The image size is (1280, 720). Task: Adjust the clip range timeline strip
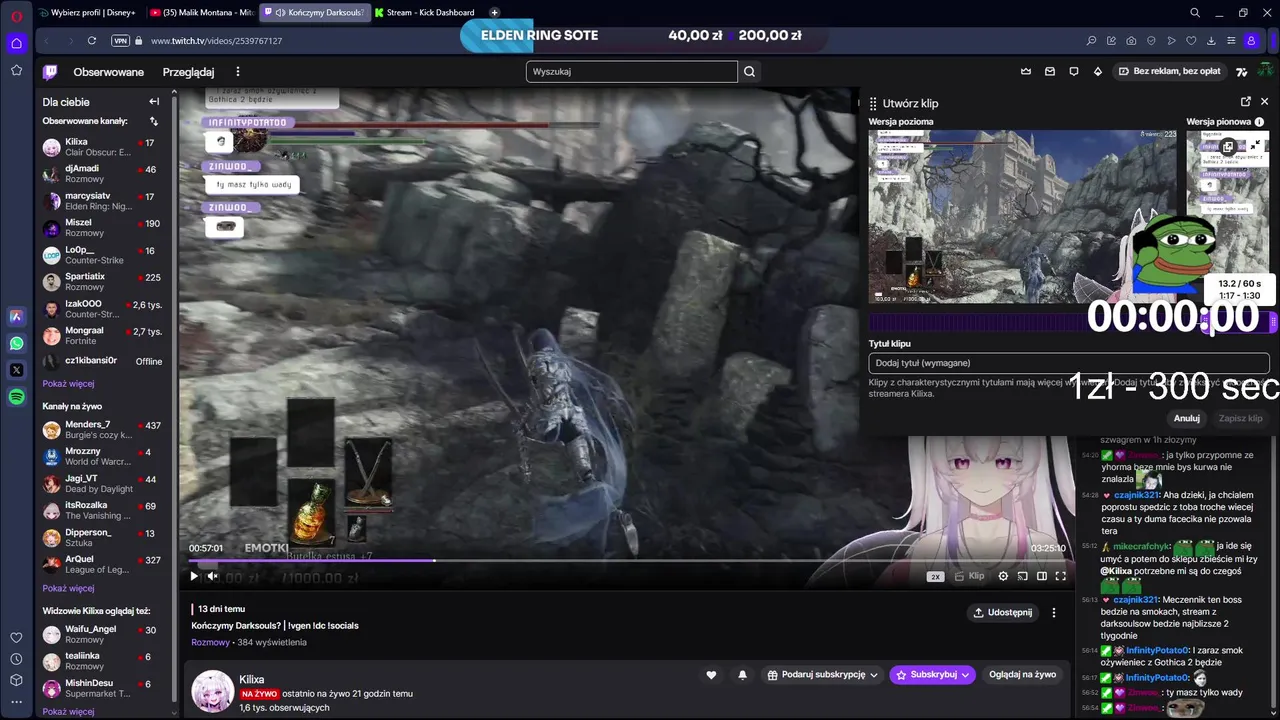[1071, 322]
